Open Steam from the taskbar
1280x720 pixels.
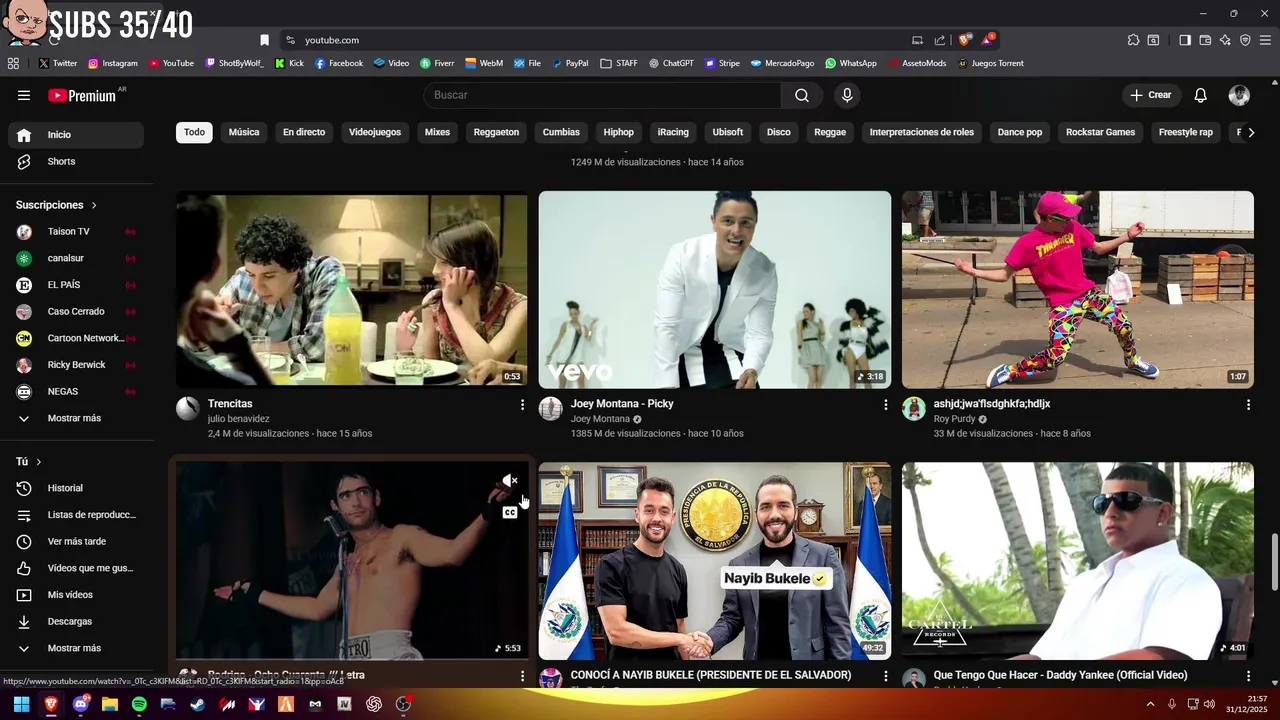click(198, 704)
